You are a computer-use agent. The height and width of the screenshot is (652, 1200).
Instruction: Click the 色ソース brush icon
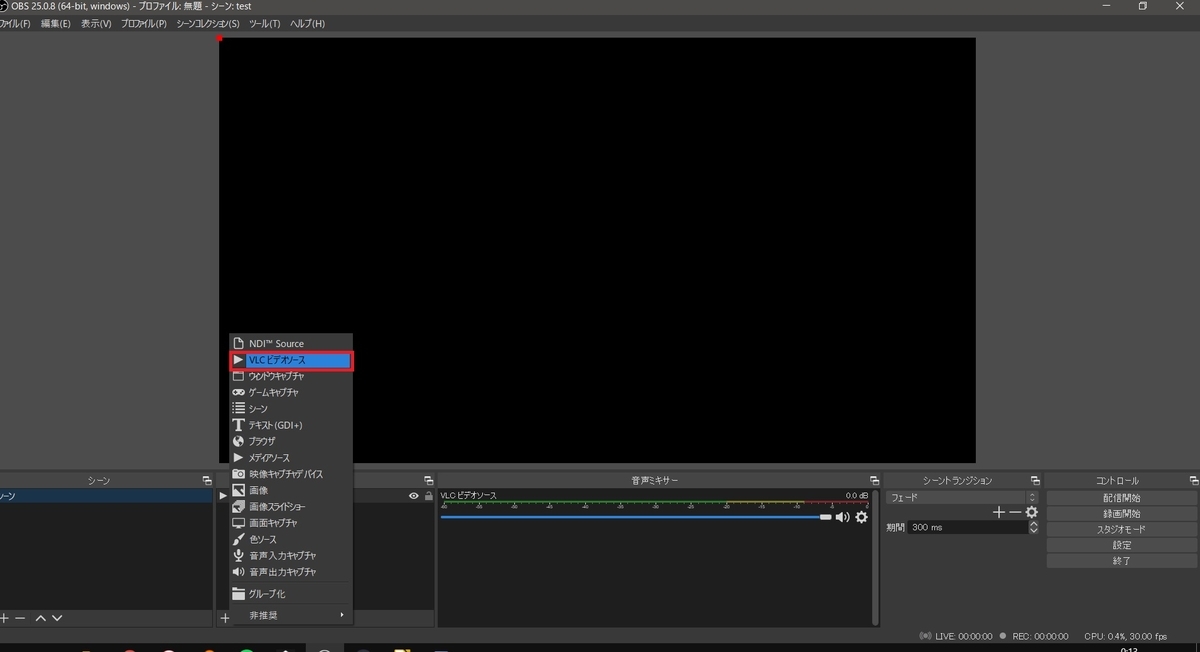click(238, 539)
